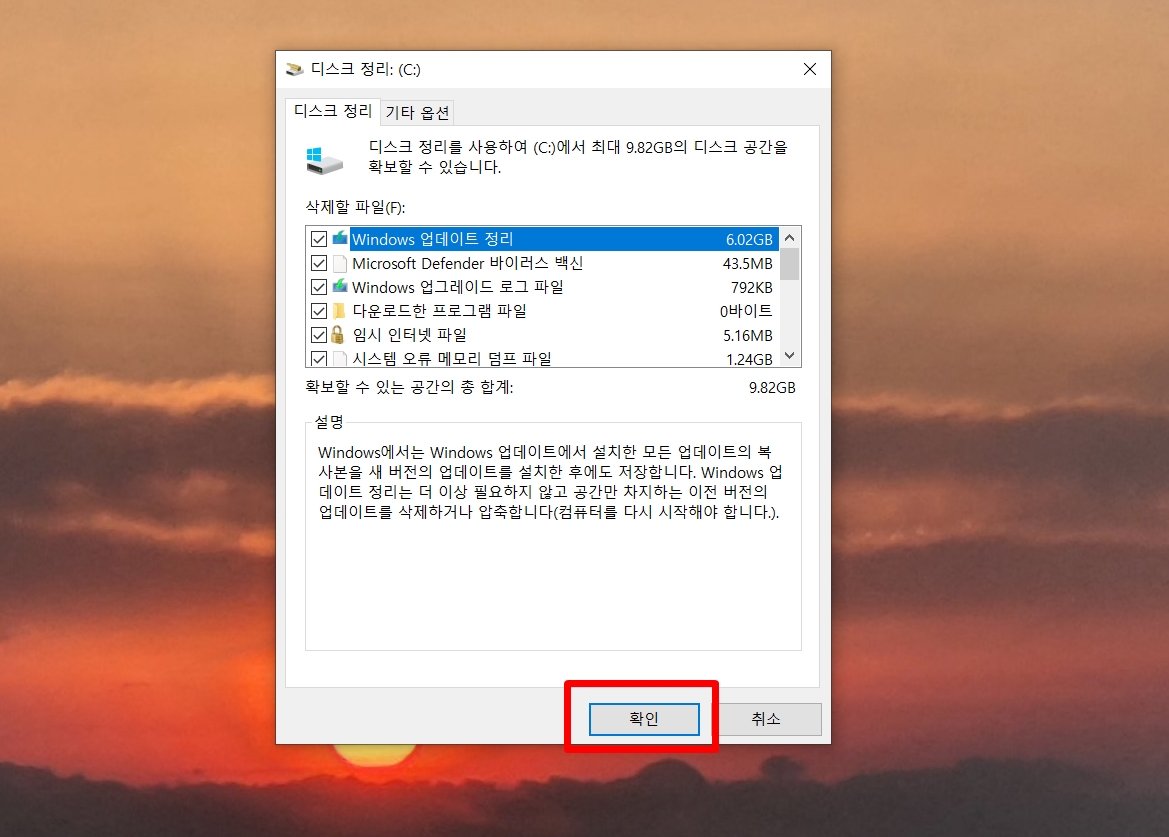Switch to the 기타 옵션 tab
The image size is (1169, 837).
click(417, 113)
